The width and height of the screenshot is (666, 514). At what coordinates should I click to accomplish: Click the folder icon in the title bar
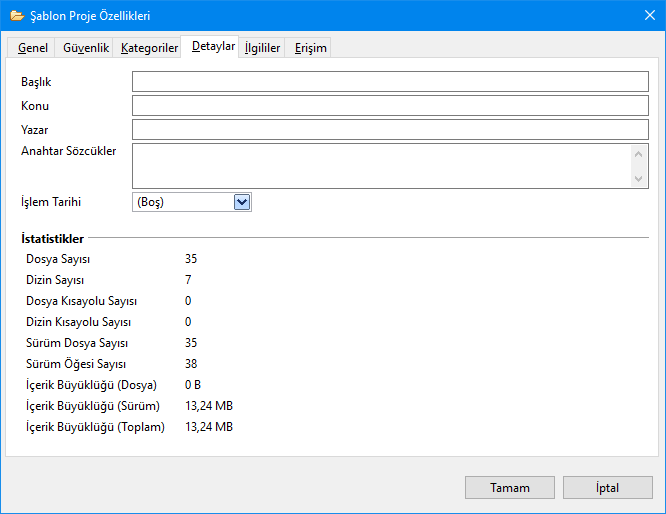click(16, 16)
